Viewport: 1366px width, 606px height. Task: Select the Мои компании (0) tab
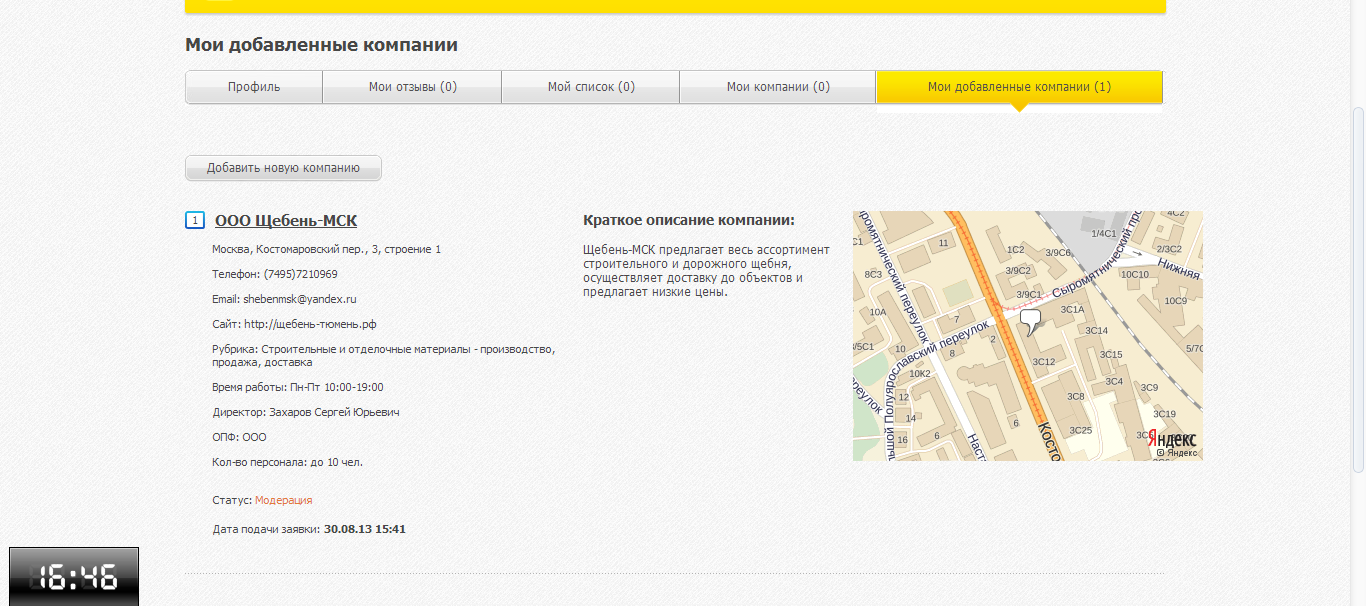point(778,87)
